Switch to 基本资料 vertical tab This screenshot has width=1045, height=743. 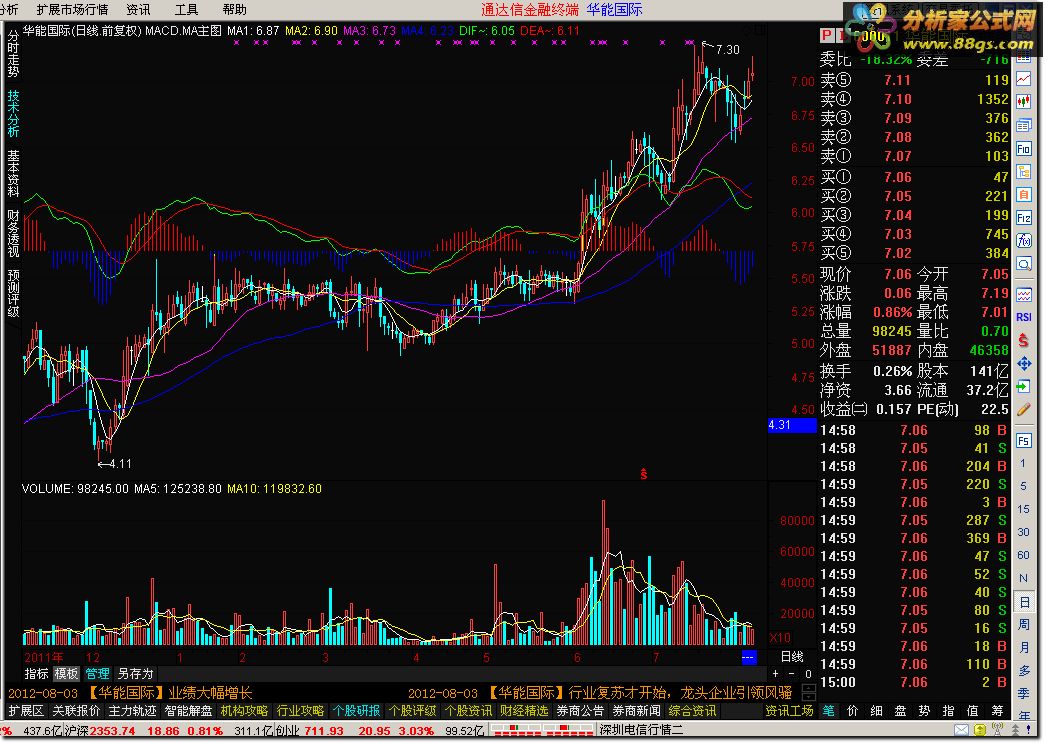(x=13, y=173)
